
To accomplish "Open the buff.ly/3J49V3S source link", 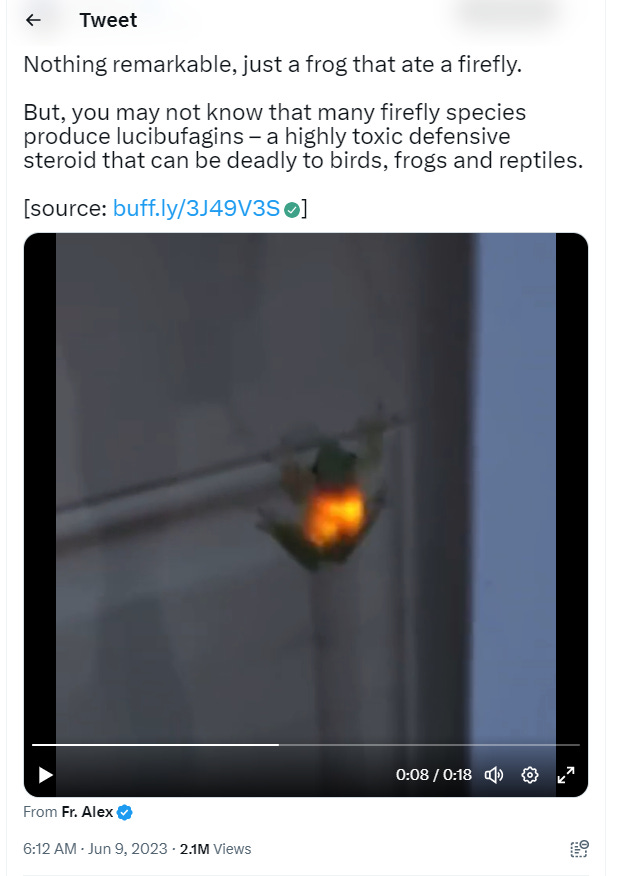I will coord(196,208).
